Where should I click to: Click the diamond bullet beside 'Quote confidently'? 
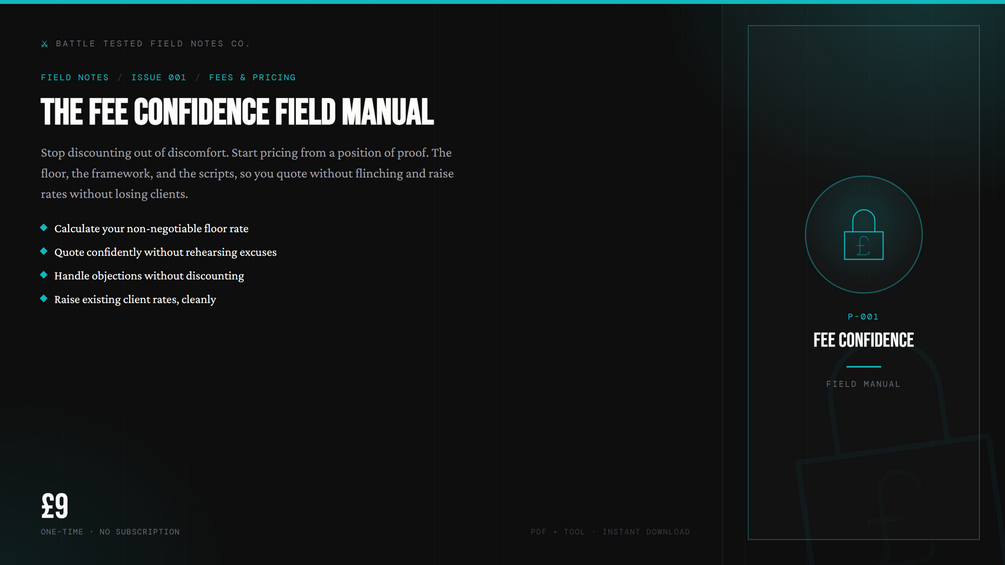coord(44,251)
